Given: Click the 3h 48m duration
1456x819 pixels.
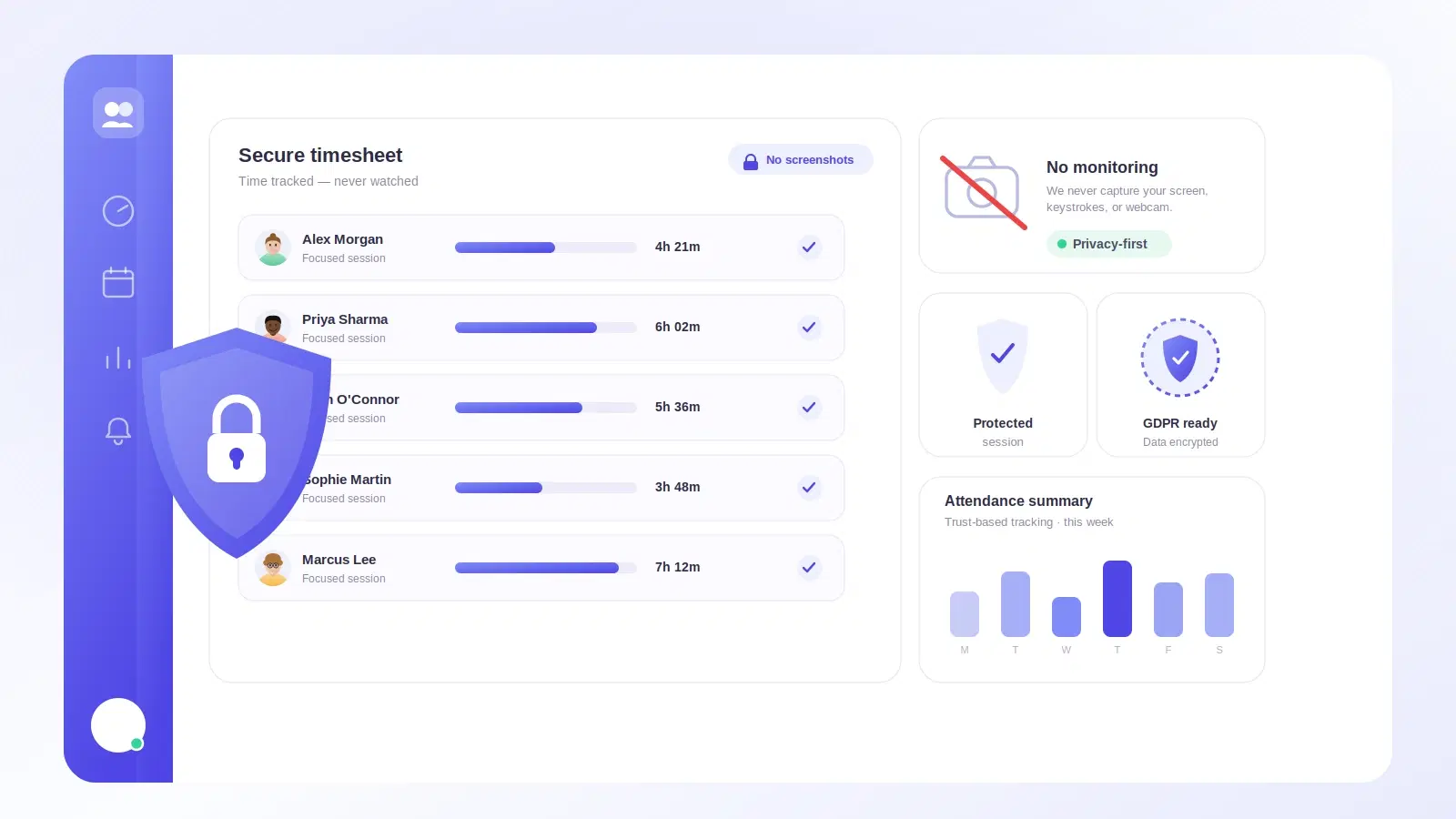Looking at the screenshot, I should click(677, 487).
